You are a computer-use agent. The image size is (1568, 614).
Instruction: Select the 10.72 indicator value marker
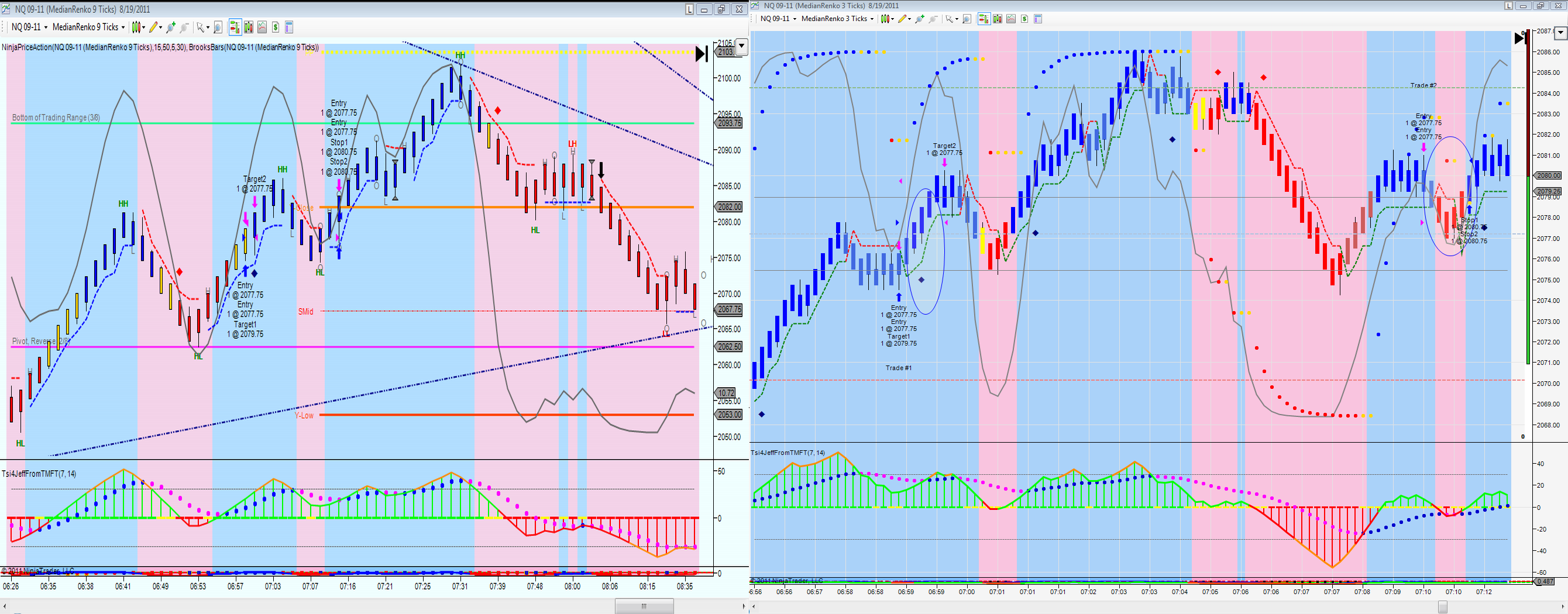tap(726, 393)
